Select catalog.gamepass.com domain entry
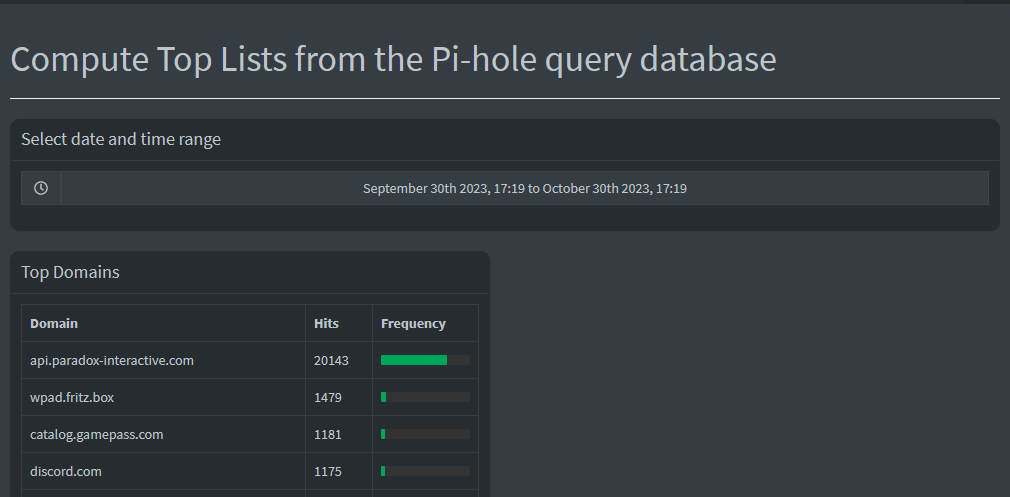This screenshot has height=497, width=1010. [97, 435]
